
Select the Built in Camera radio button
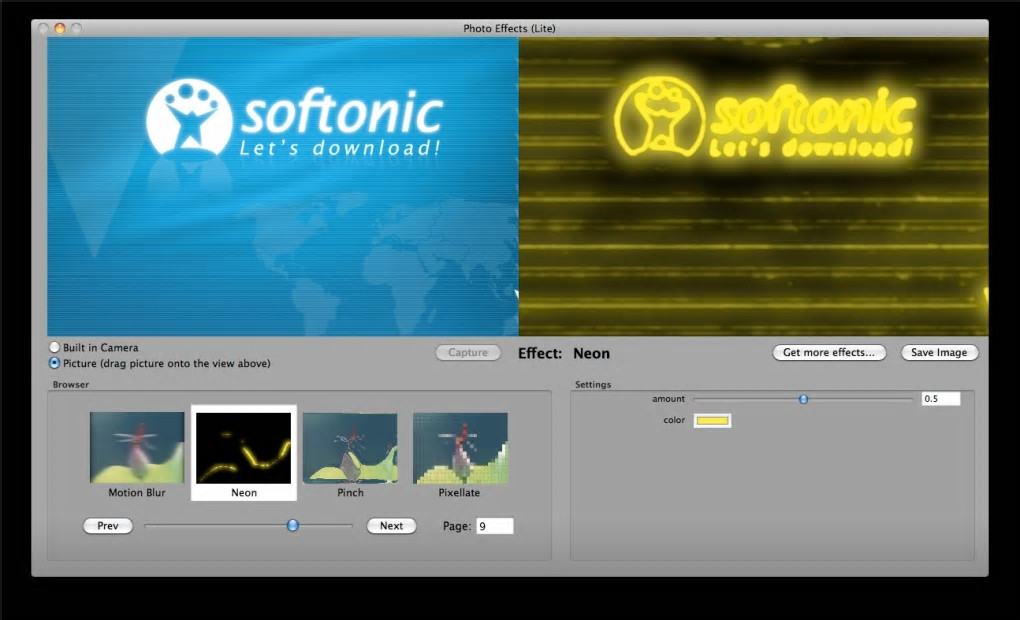(55, 347)
